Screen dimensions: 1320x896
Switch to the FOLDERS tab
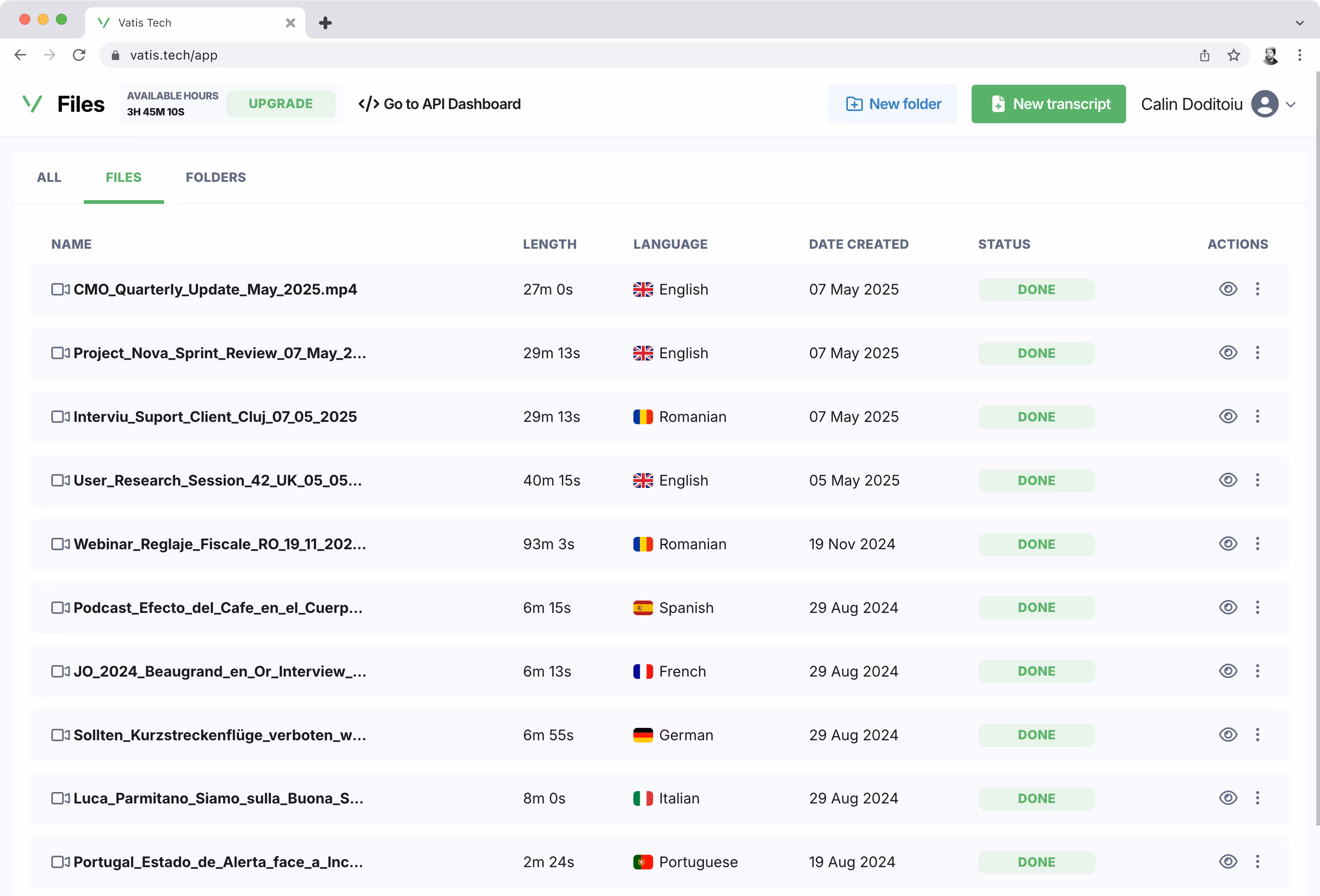pyautogui.click(x=215, y=177)
